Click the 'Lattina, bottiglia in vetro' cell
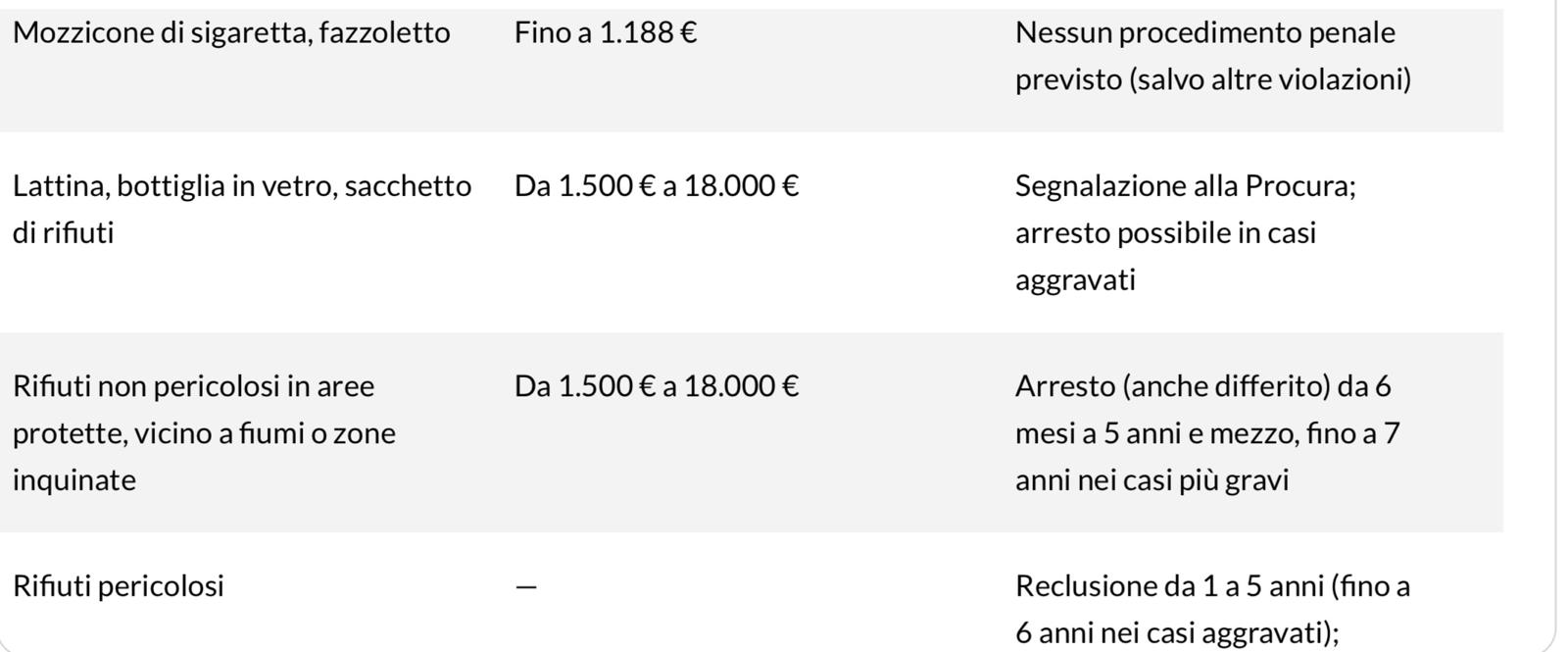 coord(242,209)
